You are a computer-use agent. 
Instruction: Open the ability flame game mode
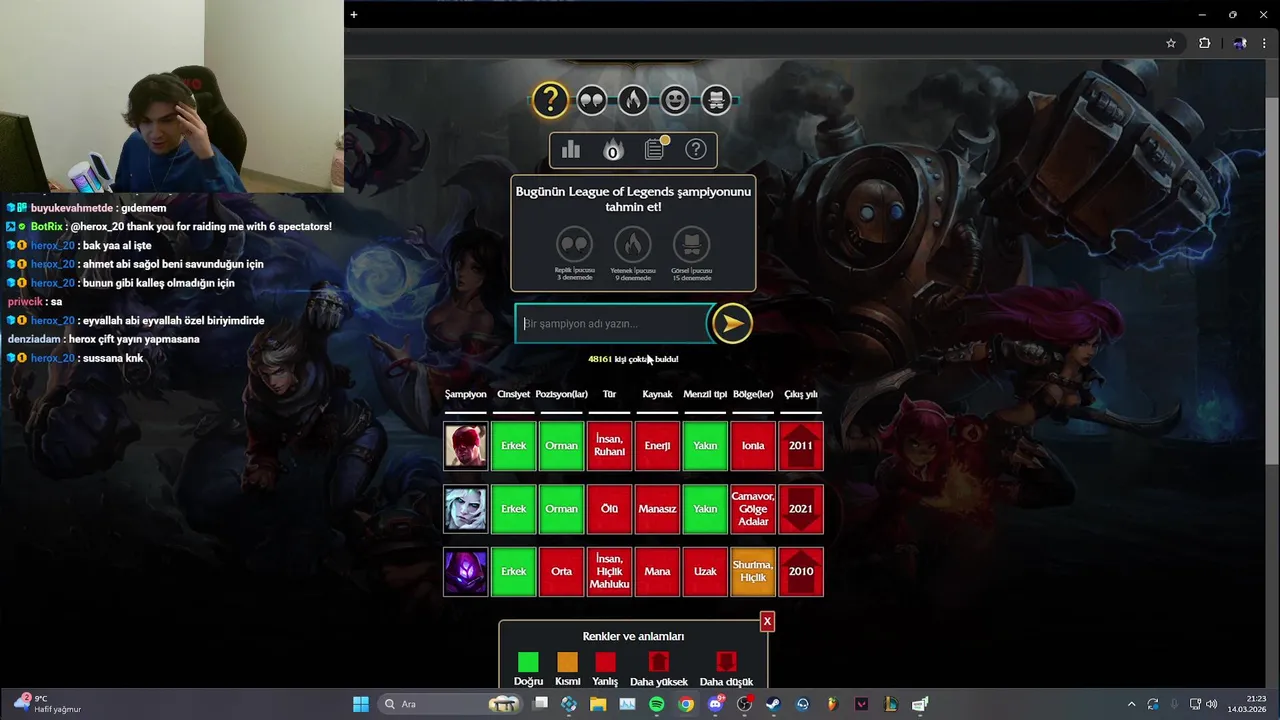point(633,100)
